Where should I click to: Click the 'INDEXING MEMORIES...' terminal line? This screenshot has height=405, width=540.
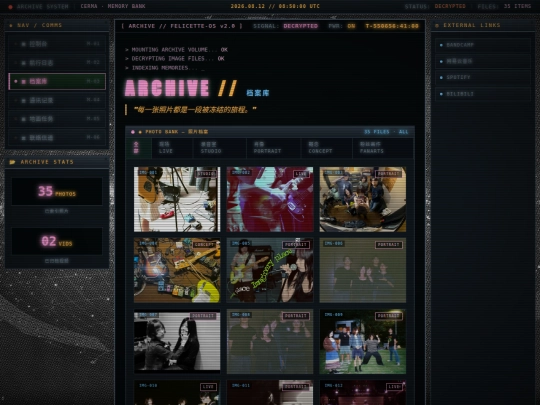click(165, 68)
